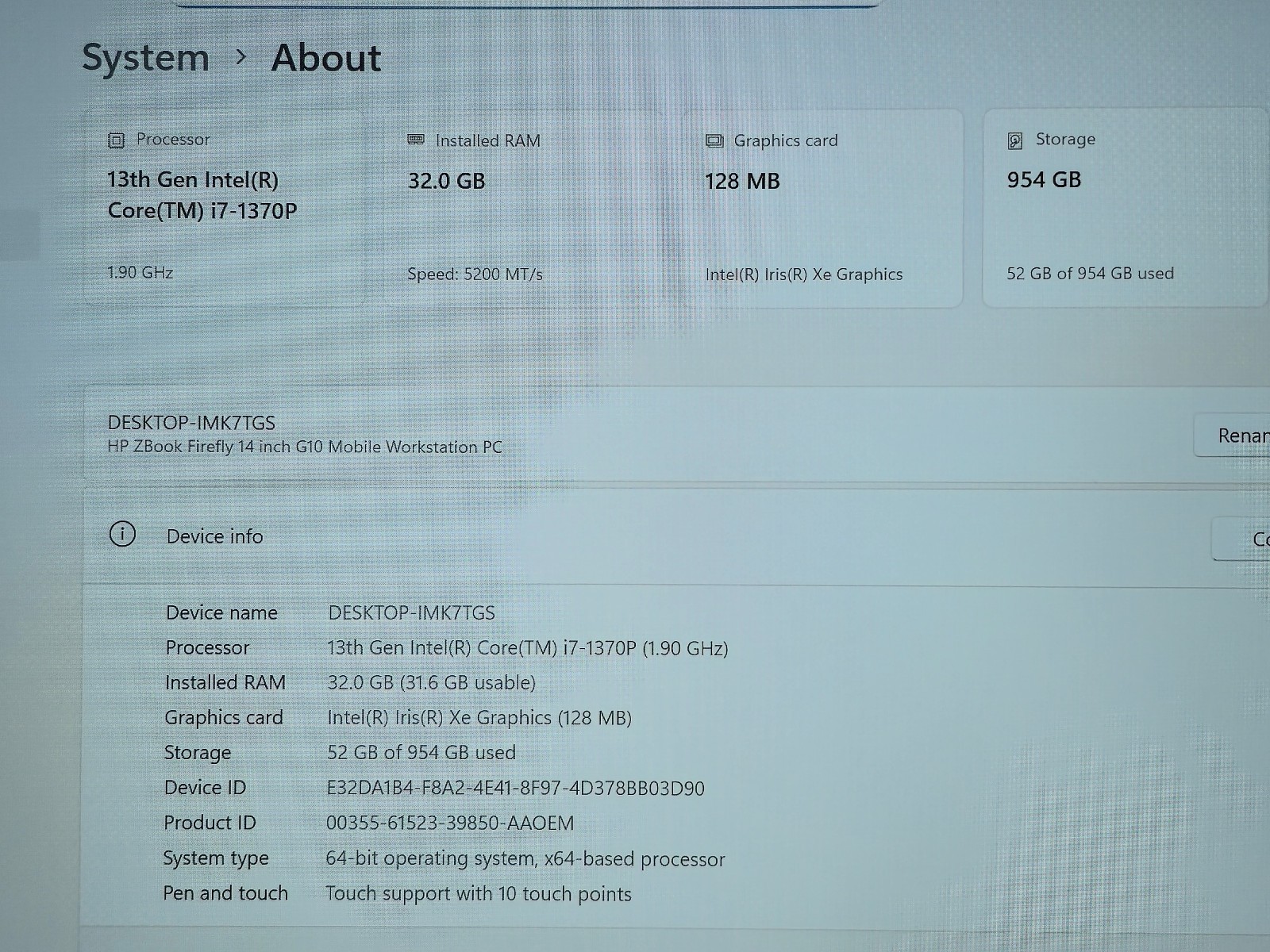Select the Processor card showing i7-1370P

coord(224,208)
